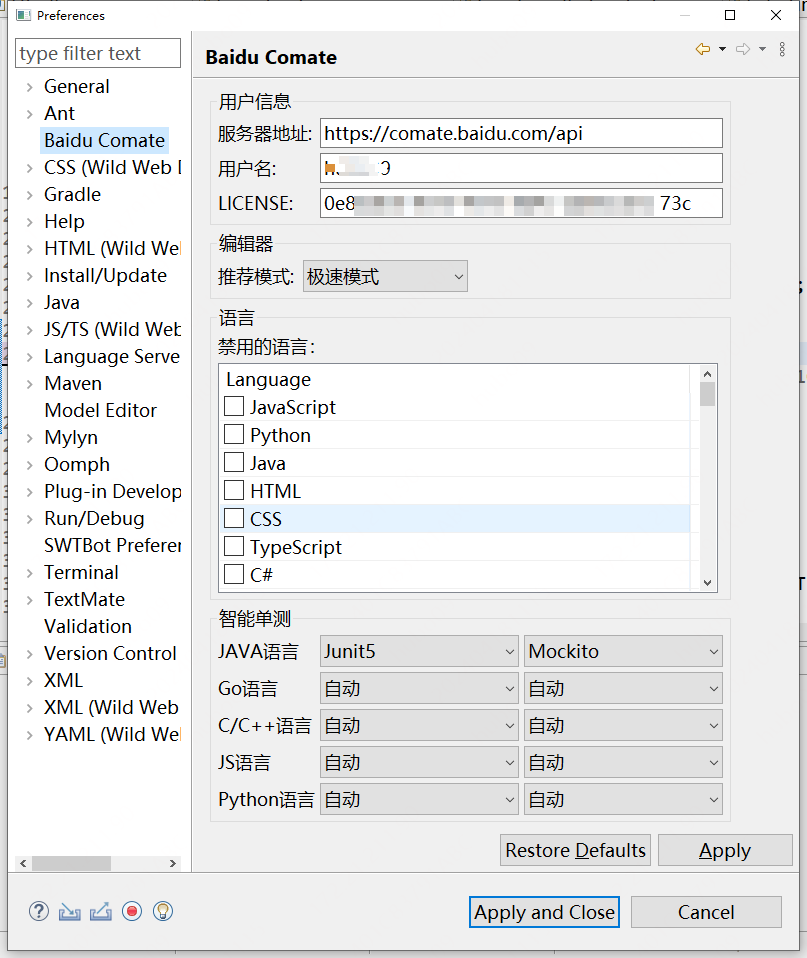This screenshot has width=807, height=958.
Task: Click the language list scrollbar thumb
Action: pos(707,394)
